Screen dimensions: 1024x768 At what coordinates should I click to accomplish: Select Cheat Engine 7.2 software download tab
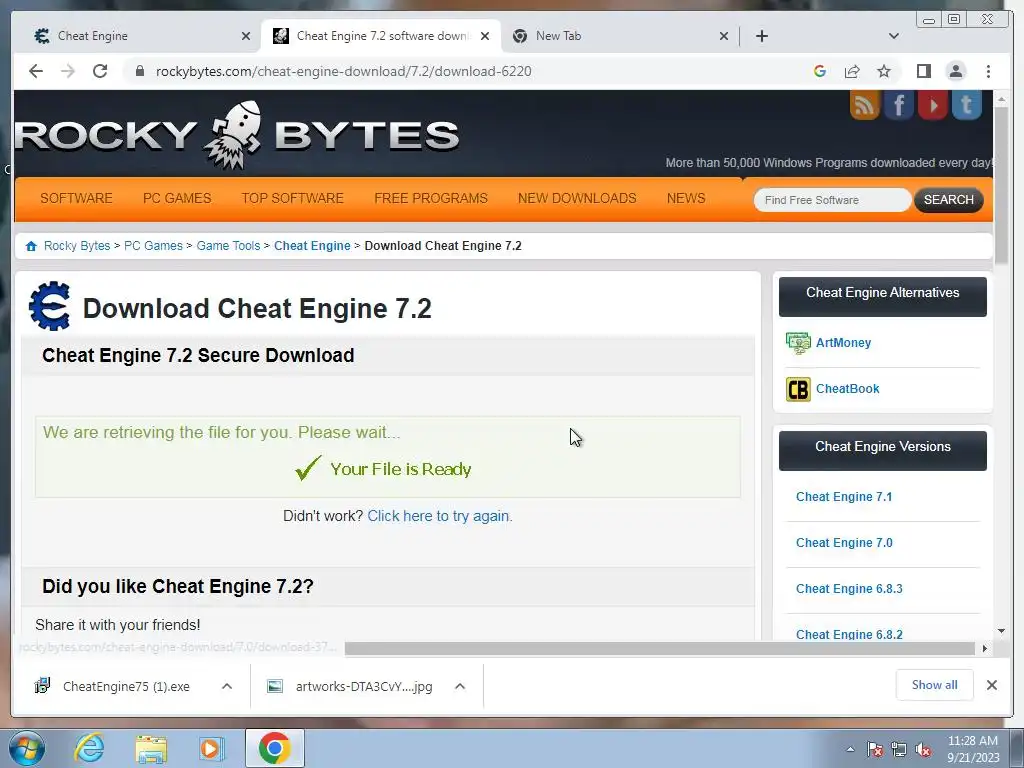pyautogui.click(x=381, y=36)
